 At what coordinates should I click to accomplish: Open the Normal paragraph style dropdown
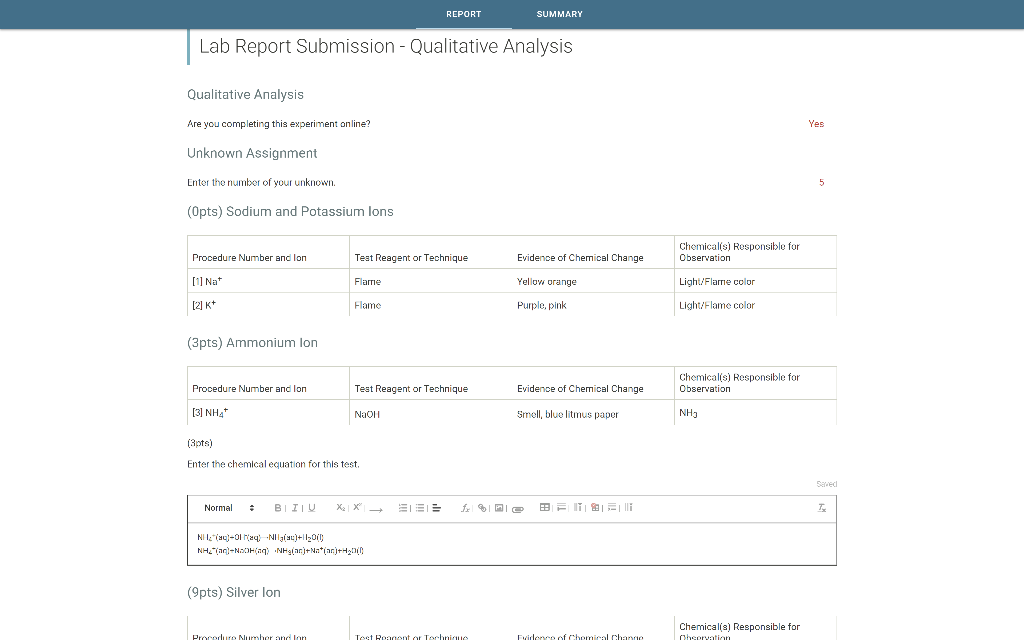(220, 507)
